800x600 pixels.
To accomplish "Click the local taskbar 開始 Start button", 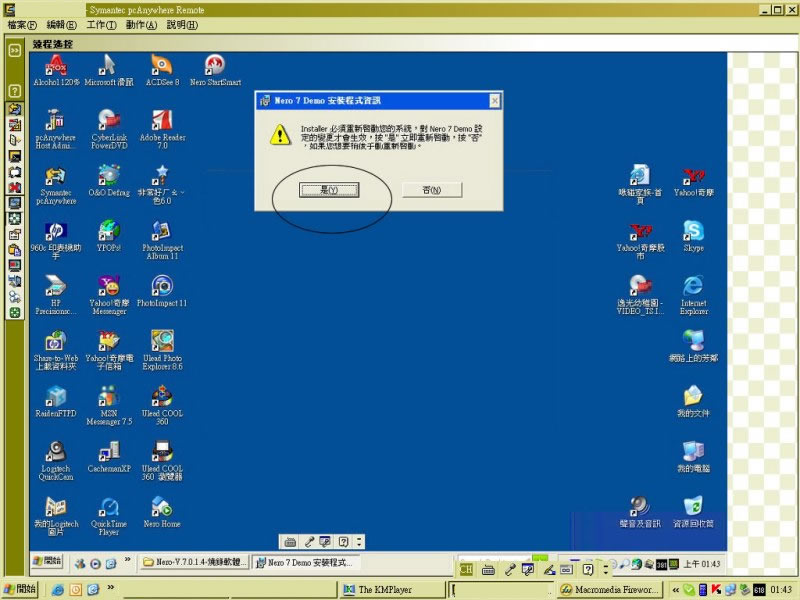I will pos(20,589).
